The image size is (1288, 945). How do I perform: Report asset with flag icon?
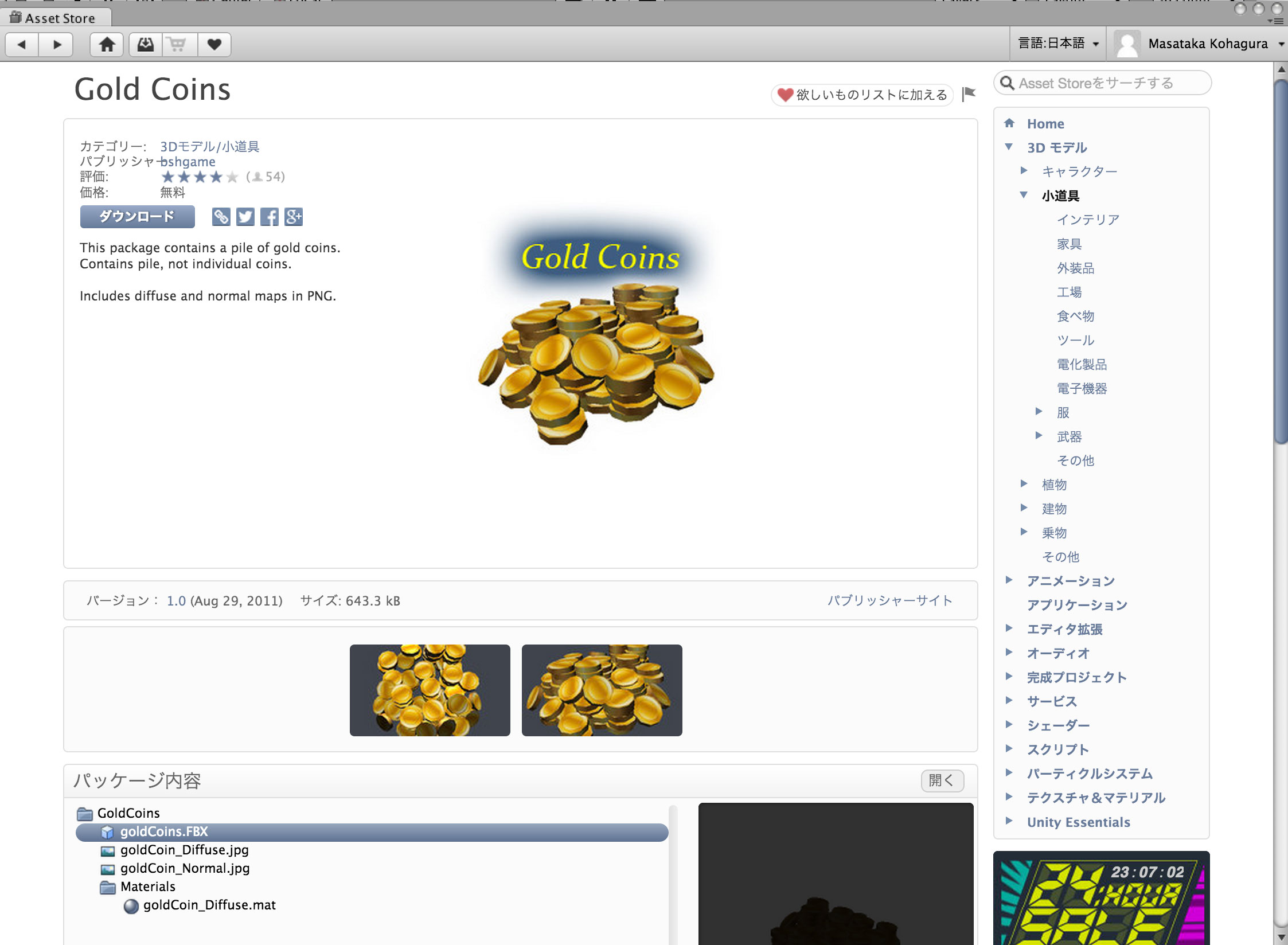point(969,94)
